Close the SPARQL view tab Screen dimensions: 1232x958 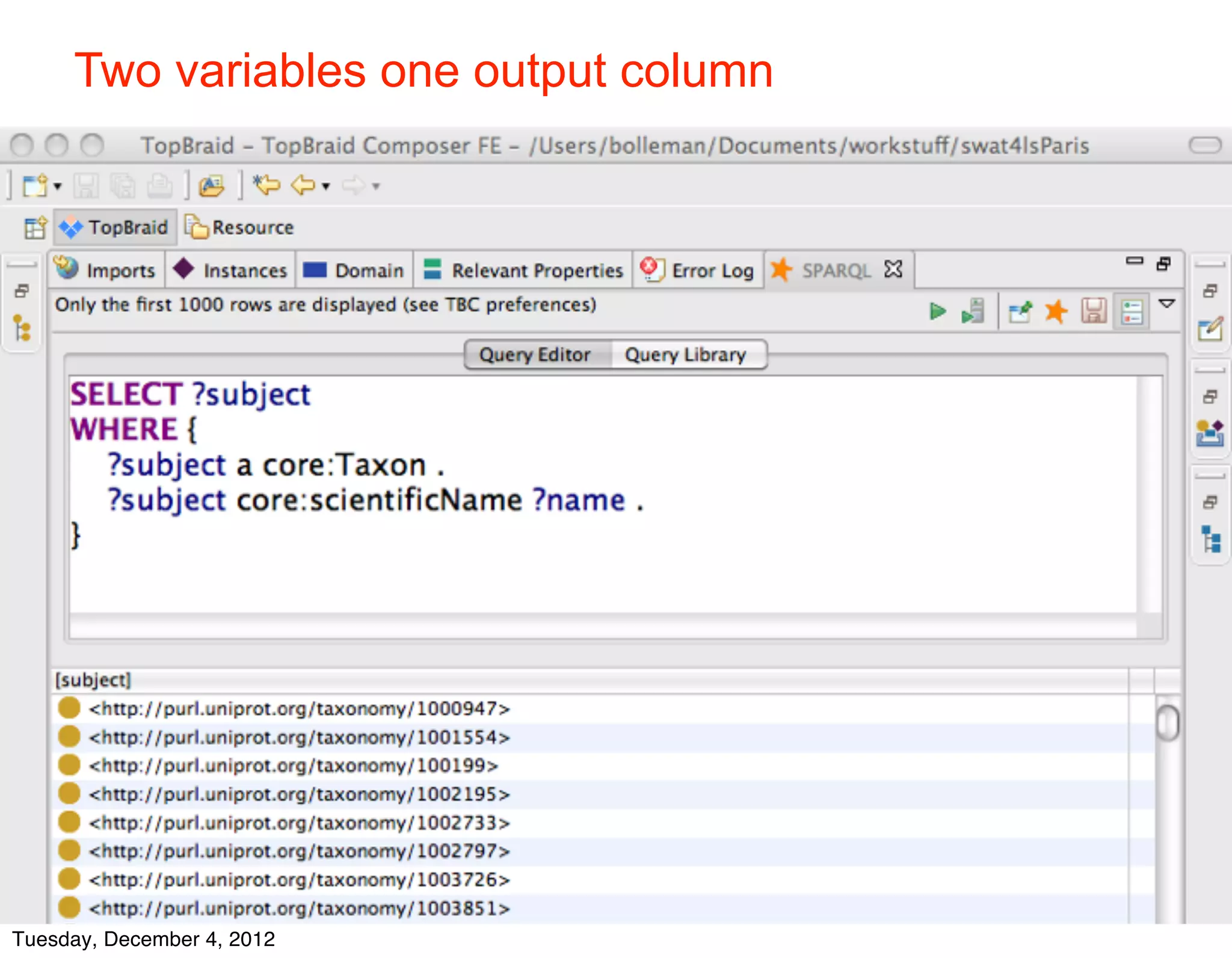click(x=893, y=269)
